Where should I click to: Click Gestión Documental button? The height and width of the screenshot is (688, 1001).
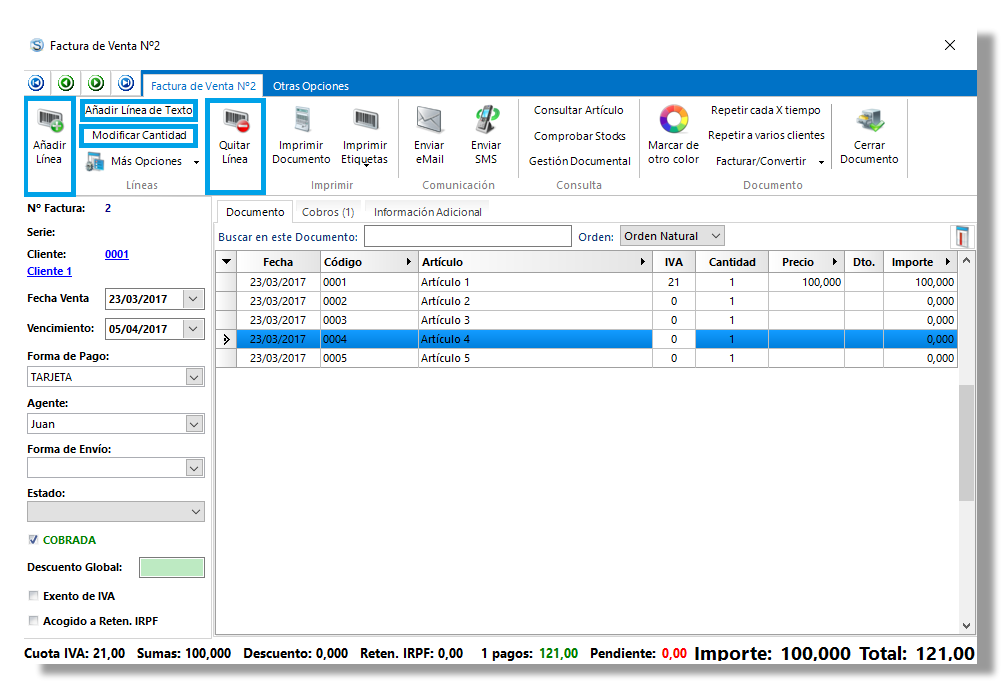579,161
